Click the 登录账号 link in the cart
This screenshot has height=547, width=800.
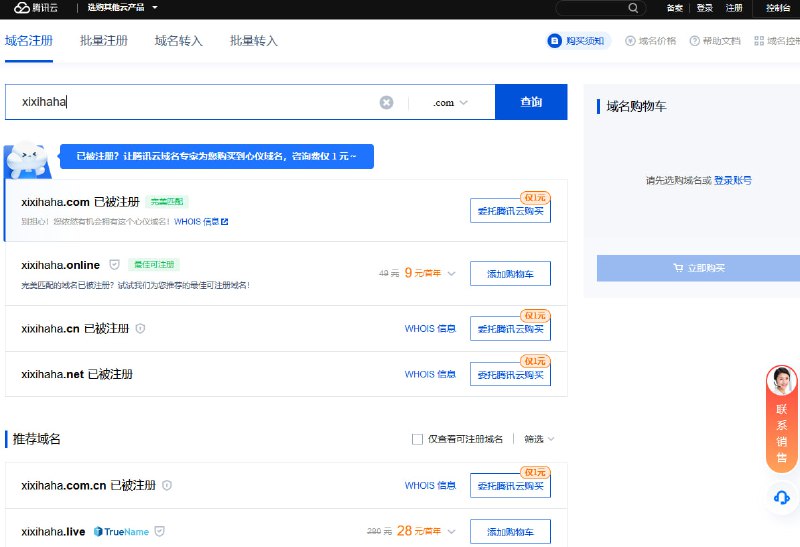pyautogui.click(x=733, y=180)
